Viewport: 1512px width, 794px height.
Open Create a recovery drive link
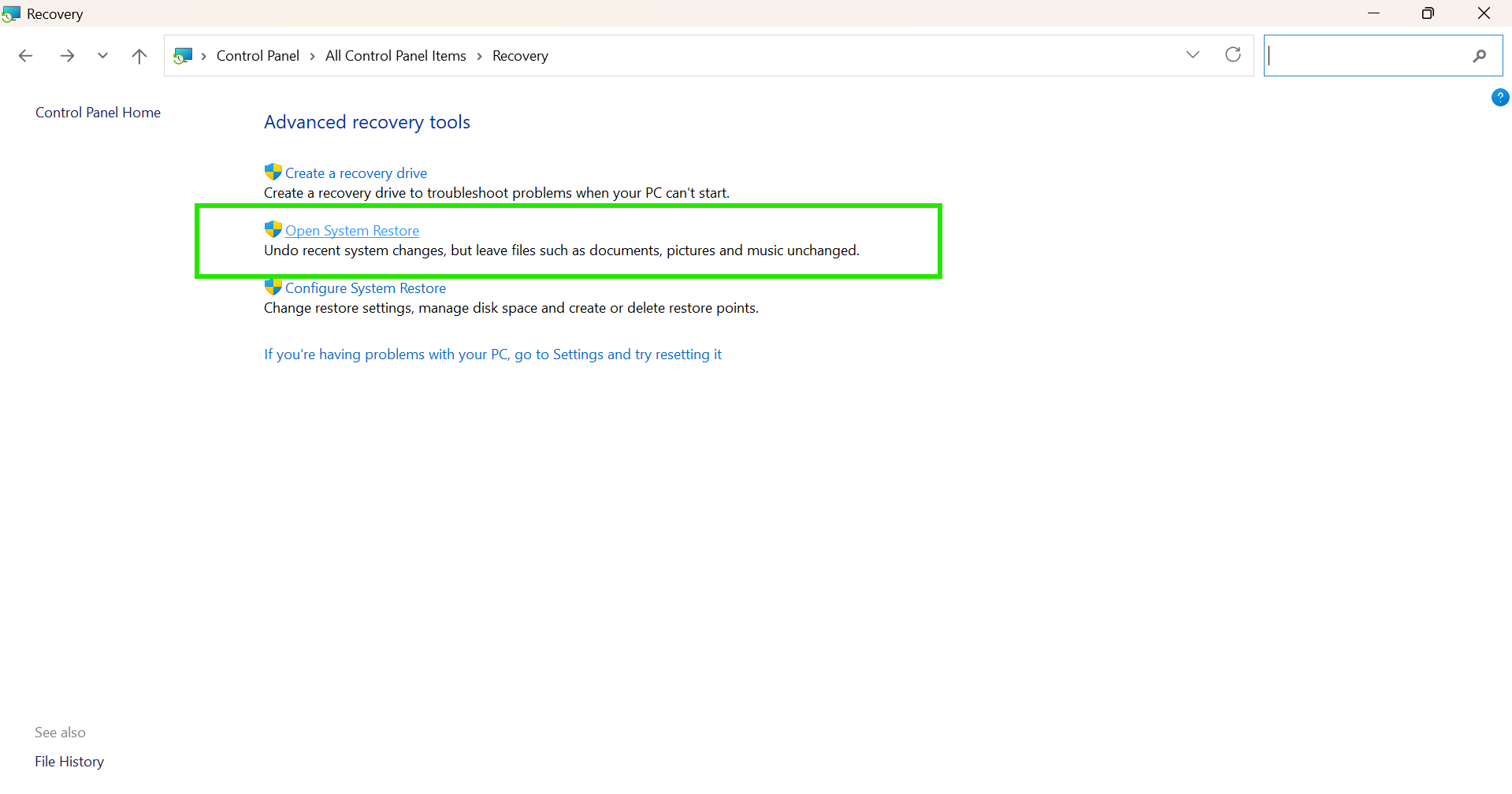click(x=356, y=173)
